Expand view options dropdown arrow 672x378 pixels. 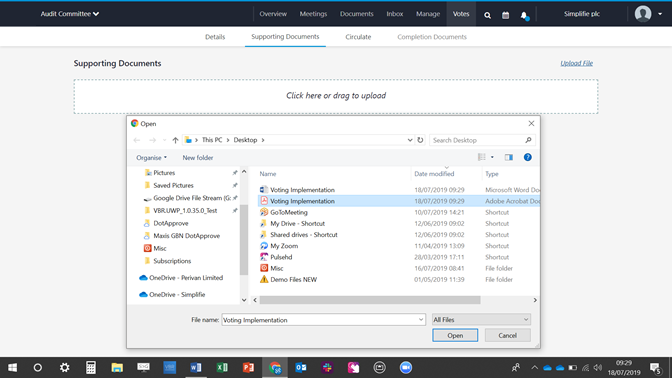[x=492, y=157]
